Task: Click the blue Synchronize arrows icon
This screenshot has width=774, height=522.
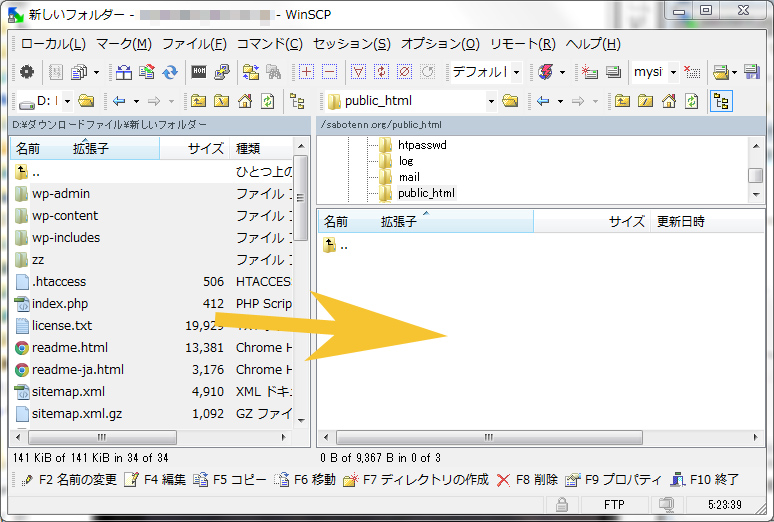Action: 170,72
